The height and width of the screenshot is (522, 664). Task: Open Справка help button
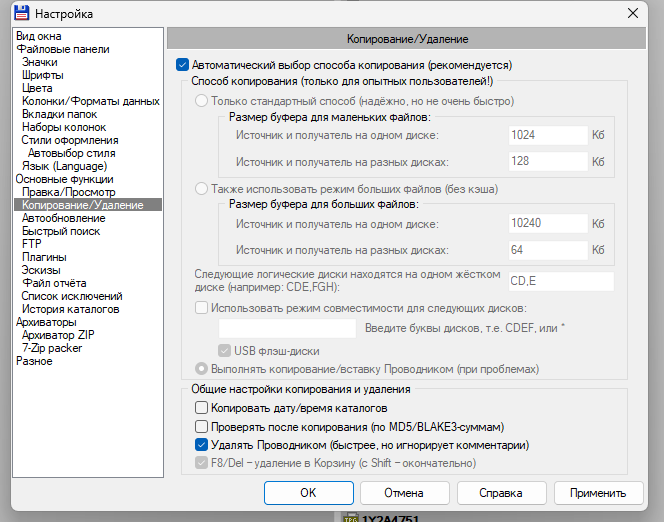(x=501, y=493)
